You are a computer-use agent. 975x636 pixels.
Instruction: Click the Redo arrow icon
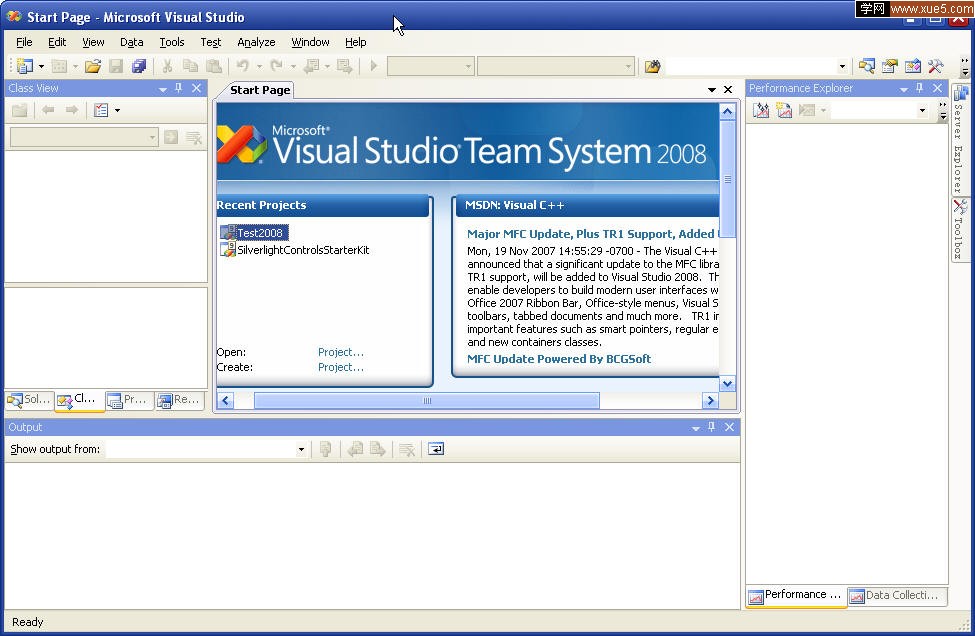(276, 66)
